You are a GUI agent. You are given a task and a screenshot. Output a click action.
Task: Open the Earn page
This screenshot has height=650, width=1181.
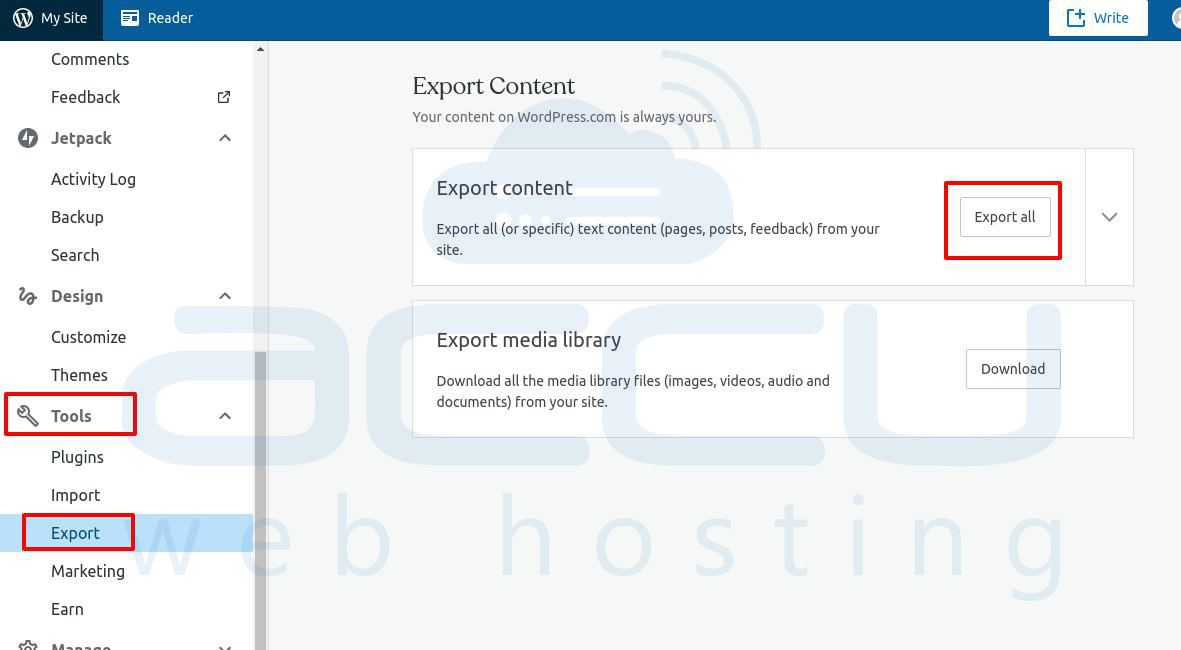pyautogui.click(x=67, y=609)
